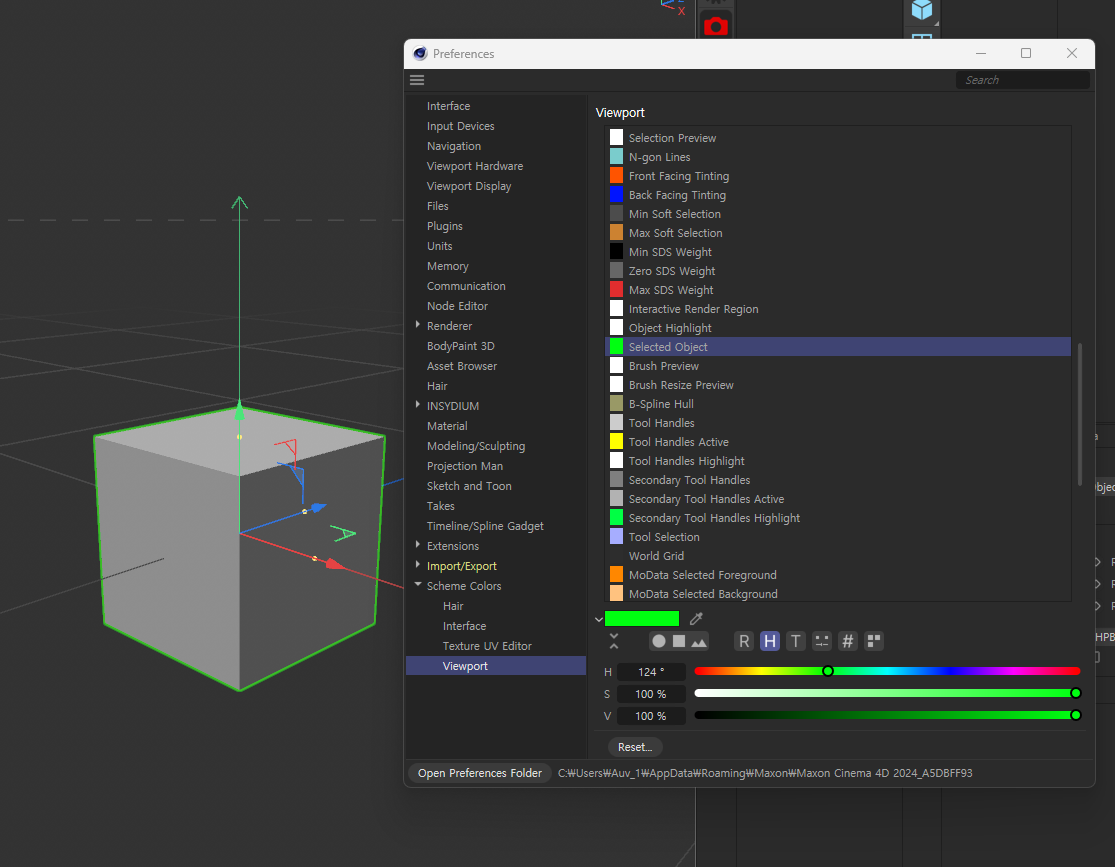Screen dimensions: 1115x867
Task: Open Node Editor preferences
Action: coord(457,306)
